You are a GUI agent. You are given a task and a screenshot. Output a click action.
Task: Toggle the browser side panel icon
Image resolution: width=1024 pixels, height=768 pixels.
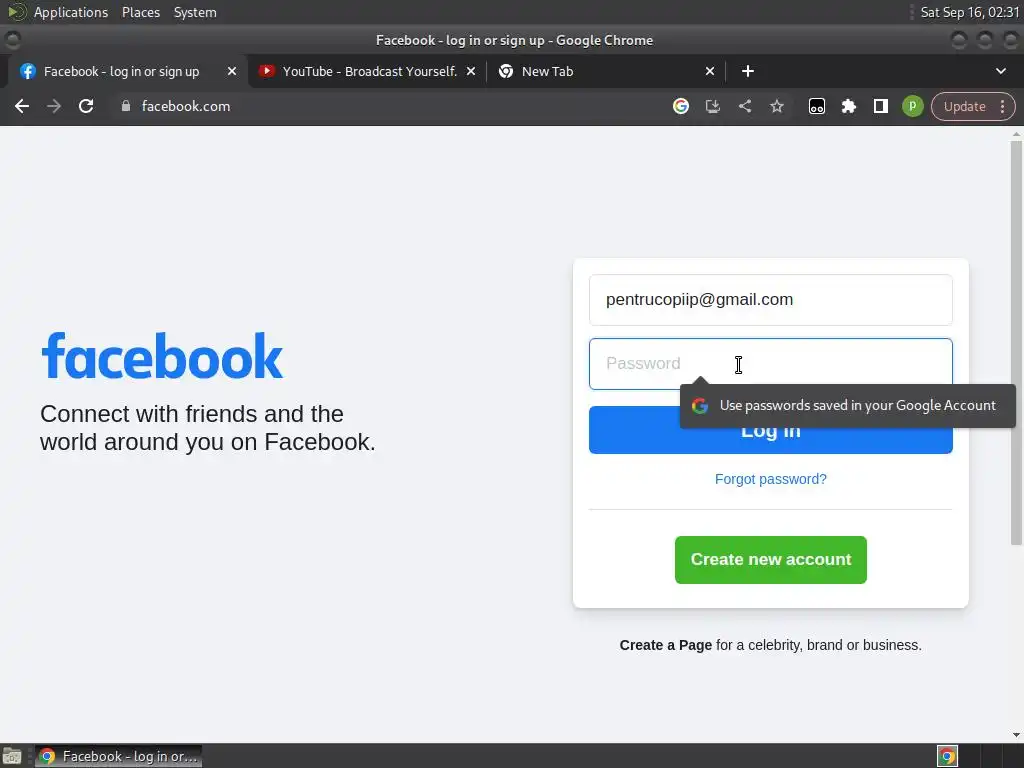881,106
